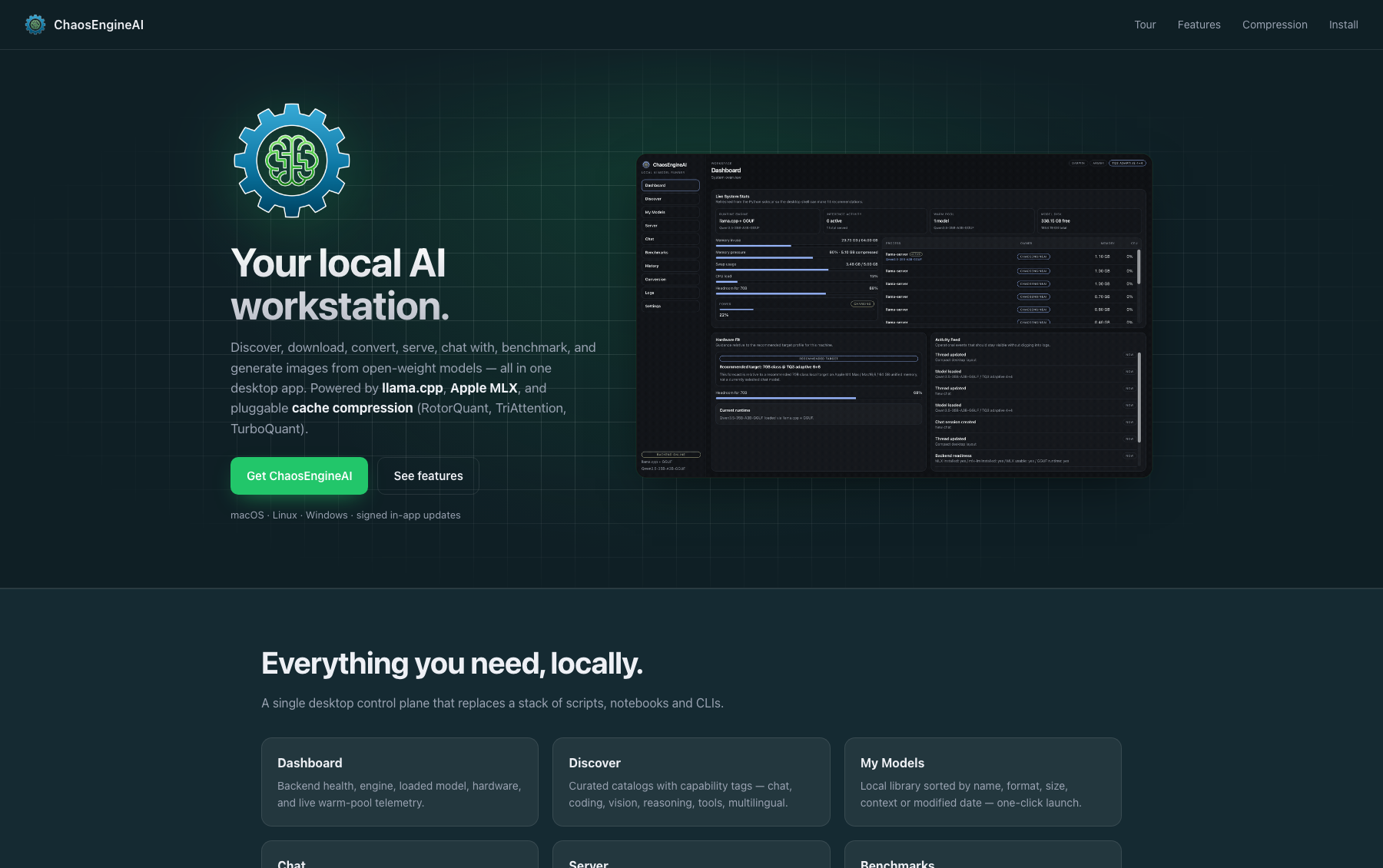Enable the TQ3 ADAPTIVE 4+4 badge
This screenshot has width=1383, height=868.
pos(1128,164)
